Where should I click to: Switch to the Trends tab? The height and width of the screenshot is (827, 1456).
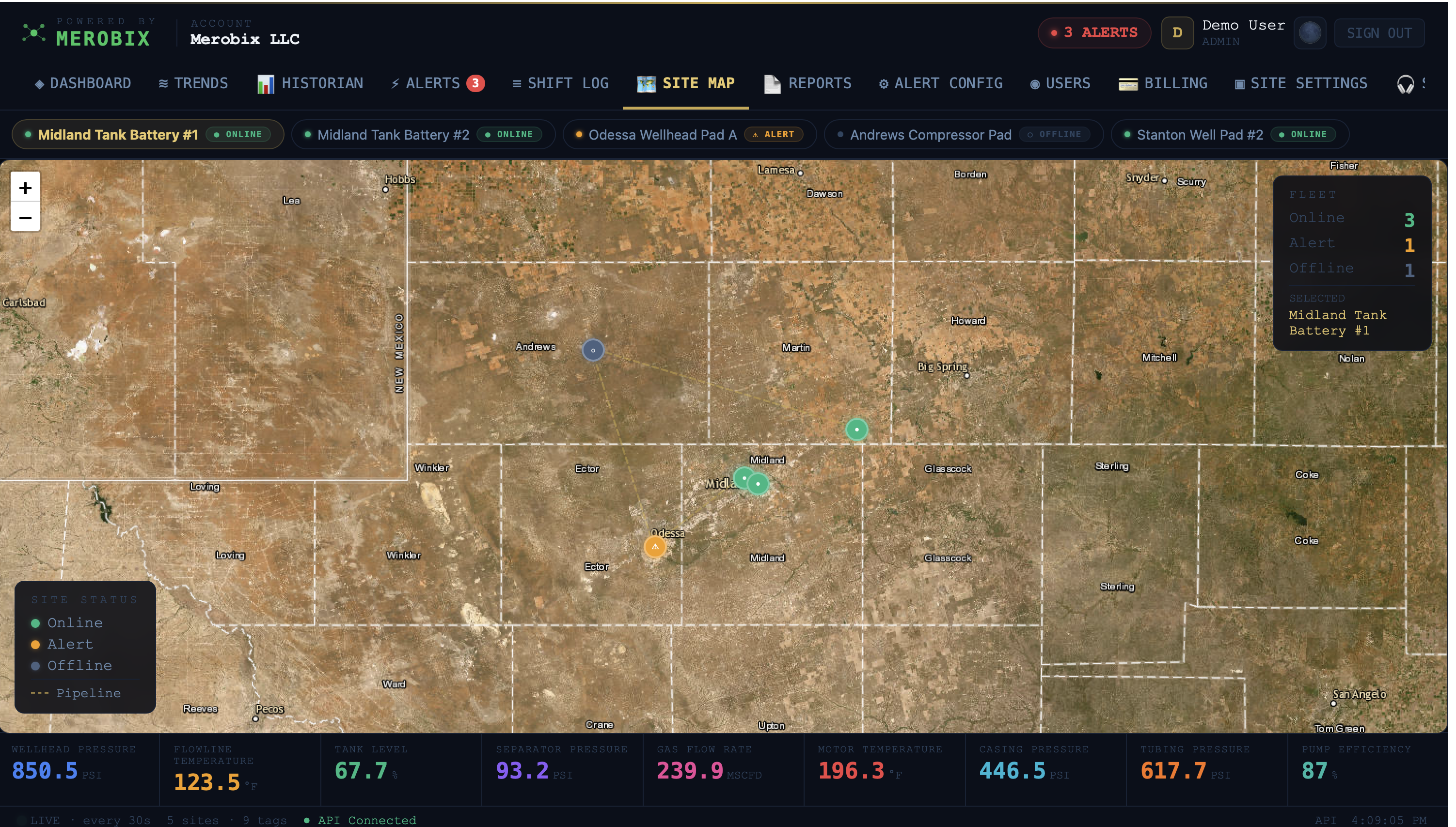[x=193, y=83]
